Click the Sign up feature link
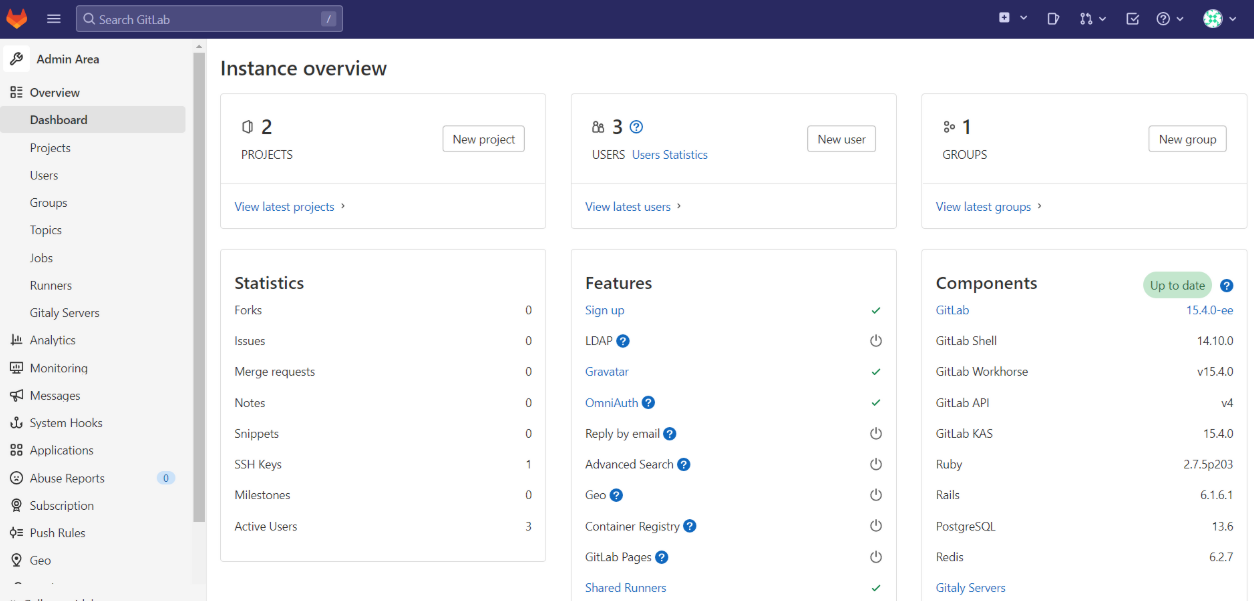Image resolution: width=1254 pixels, height=601 pixels. tap(605, 311)
